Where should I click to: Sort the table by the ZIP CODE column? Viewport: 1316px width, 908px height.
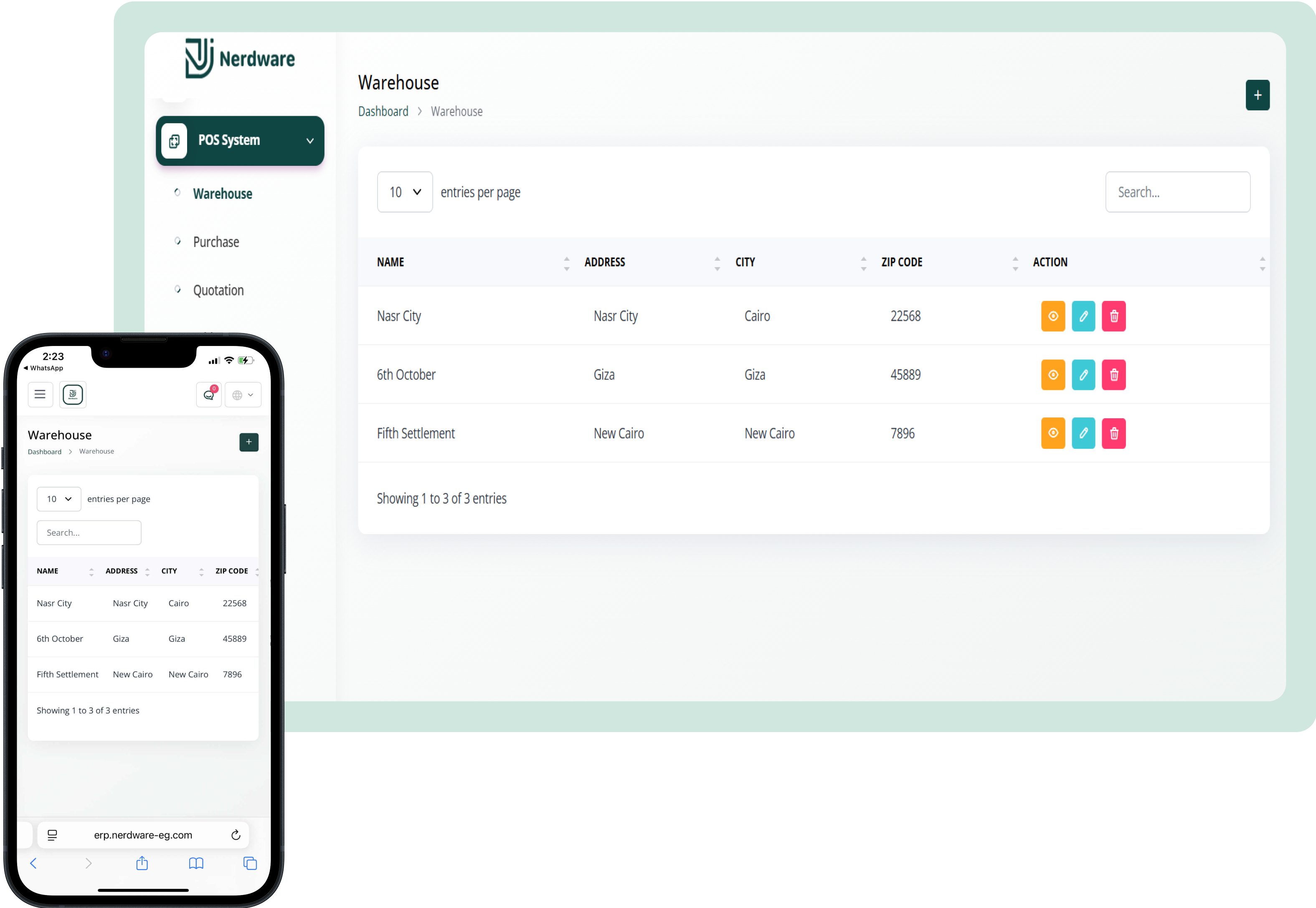click(902, 262)
